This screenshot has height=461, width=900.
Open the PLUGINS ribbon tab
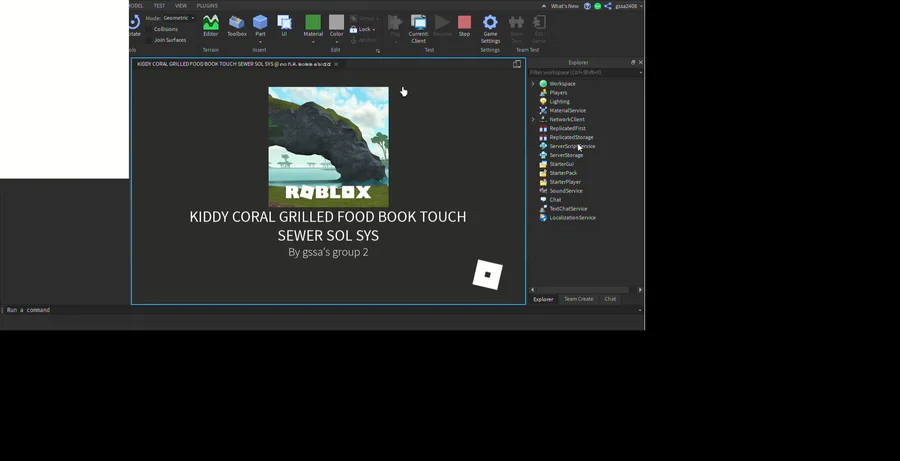coord(207,6)
